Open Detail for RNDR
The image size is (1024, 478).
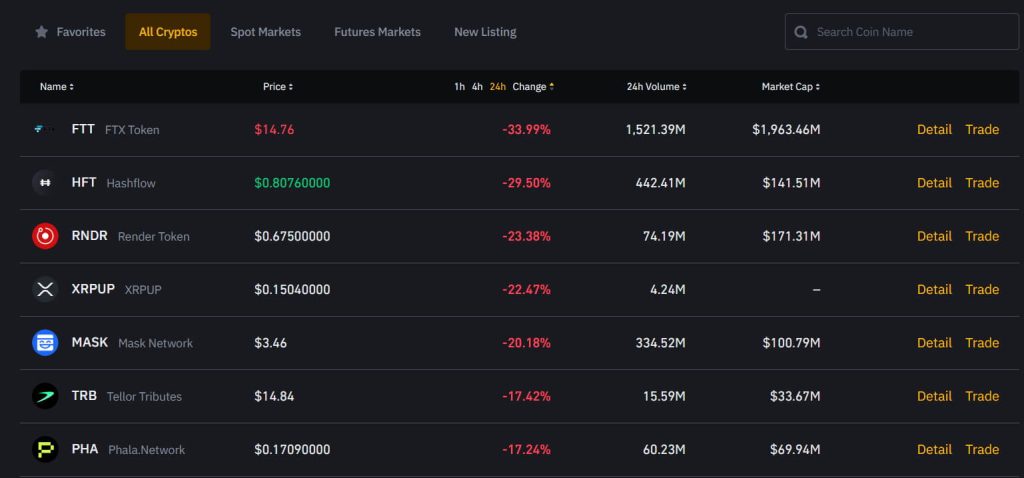934,236
